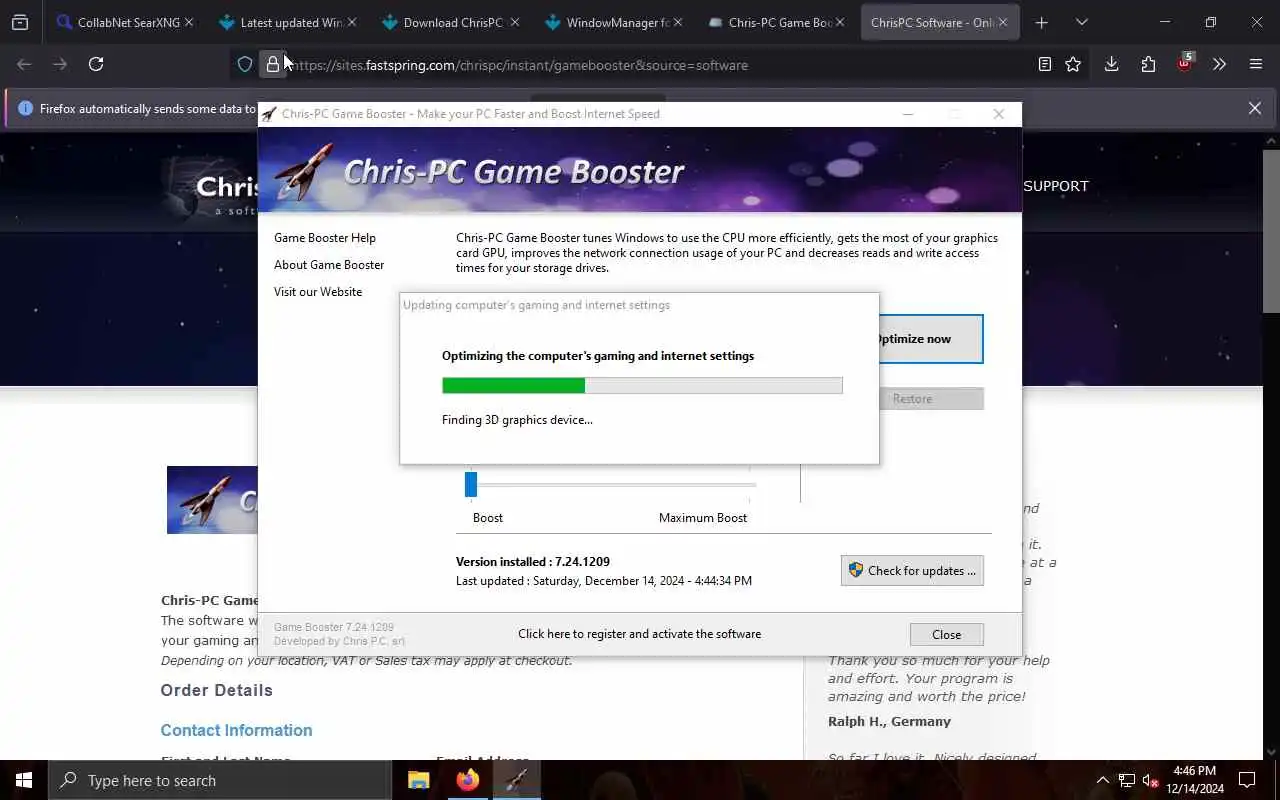Click the taskbar search box
Image resolution: width=1280 pixels, height=800 pixels.
click(220, 780)
